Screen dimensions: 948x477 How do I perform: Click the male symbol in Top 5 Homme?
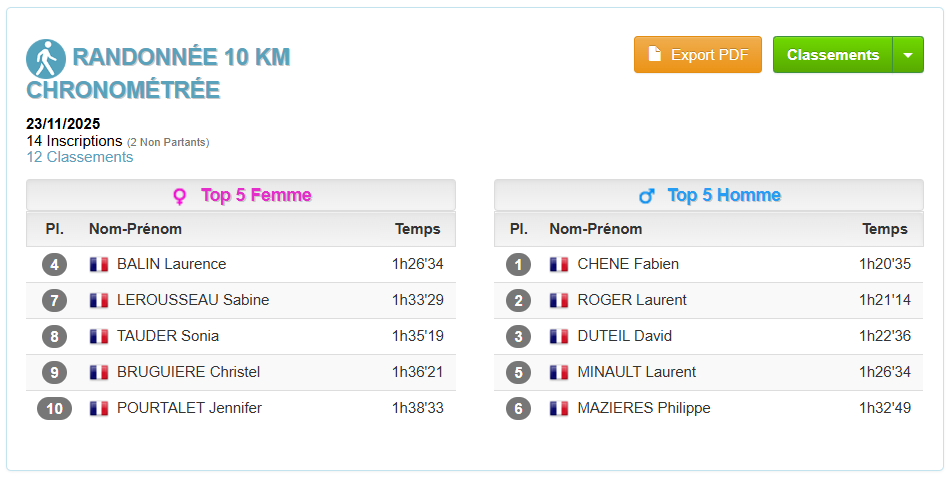[x=647, y=196]
